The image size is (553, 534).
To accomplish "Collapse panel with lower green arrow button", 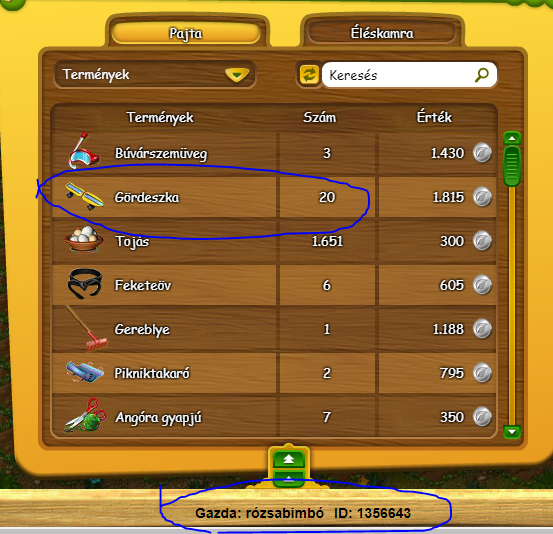I will (x=288, y=479).
